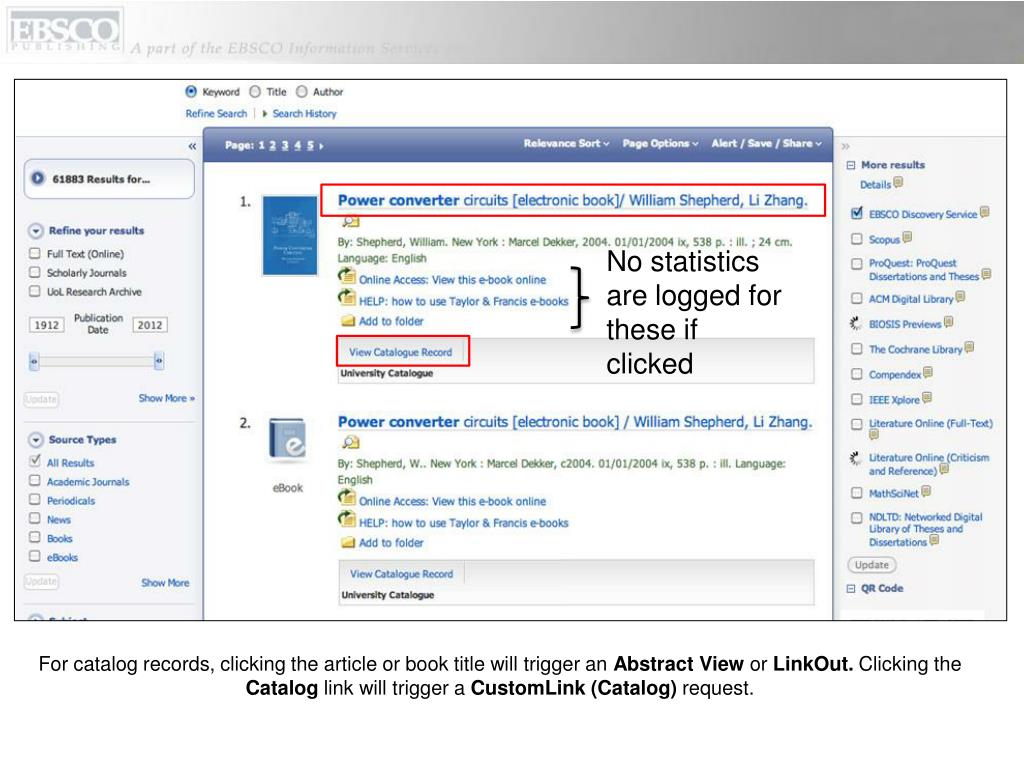Expand right panel with double arrow icon
Viewport: 1024px width, 768px height.
pyautogui.click(x=845, y=146)
